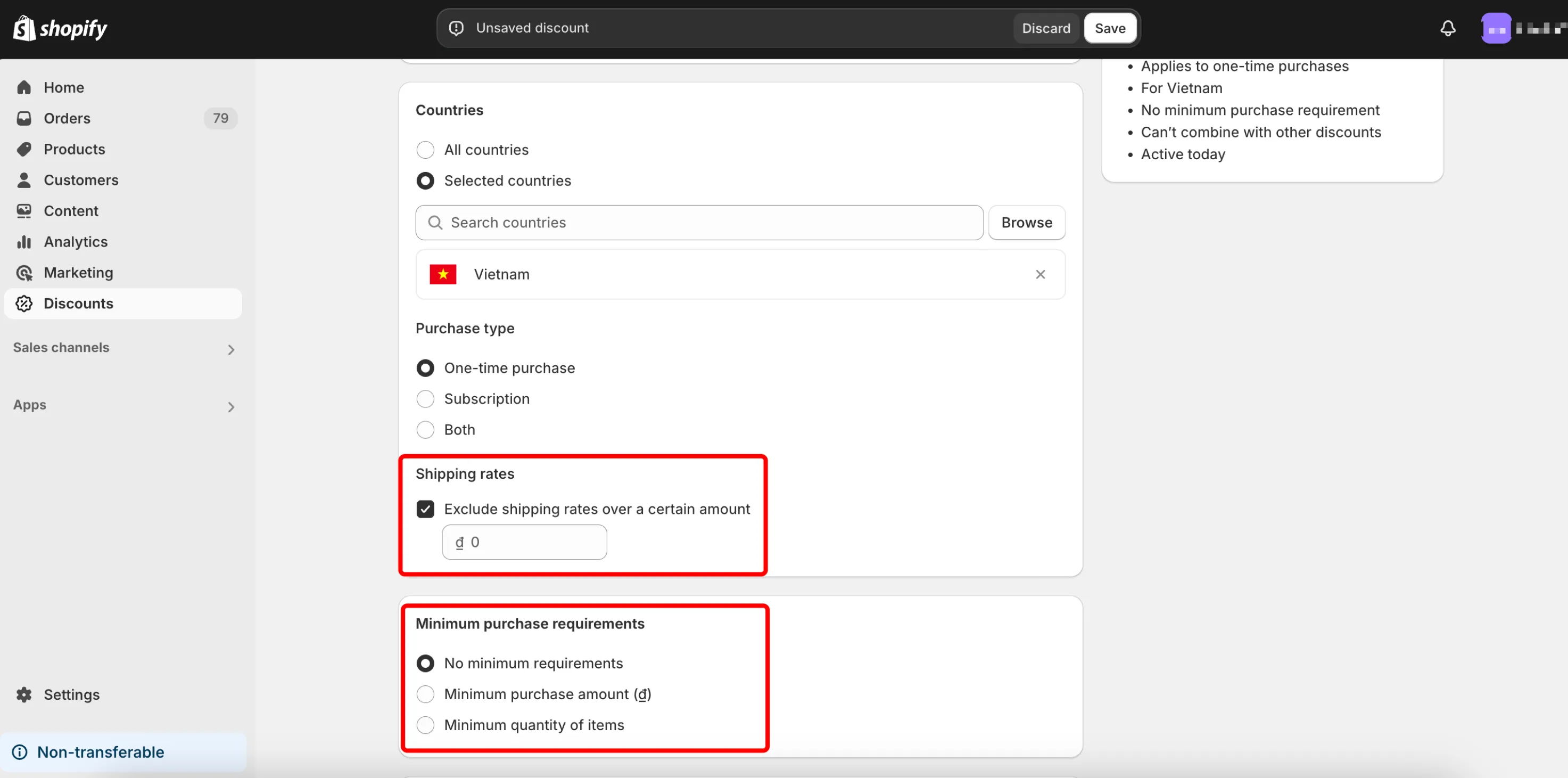Select the Selected countries radio
The width and height of the screenshot is (1568, 778).
425,181
